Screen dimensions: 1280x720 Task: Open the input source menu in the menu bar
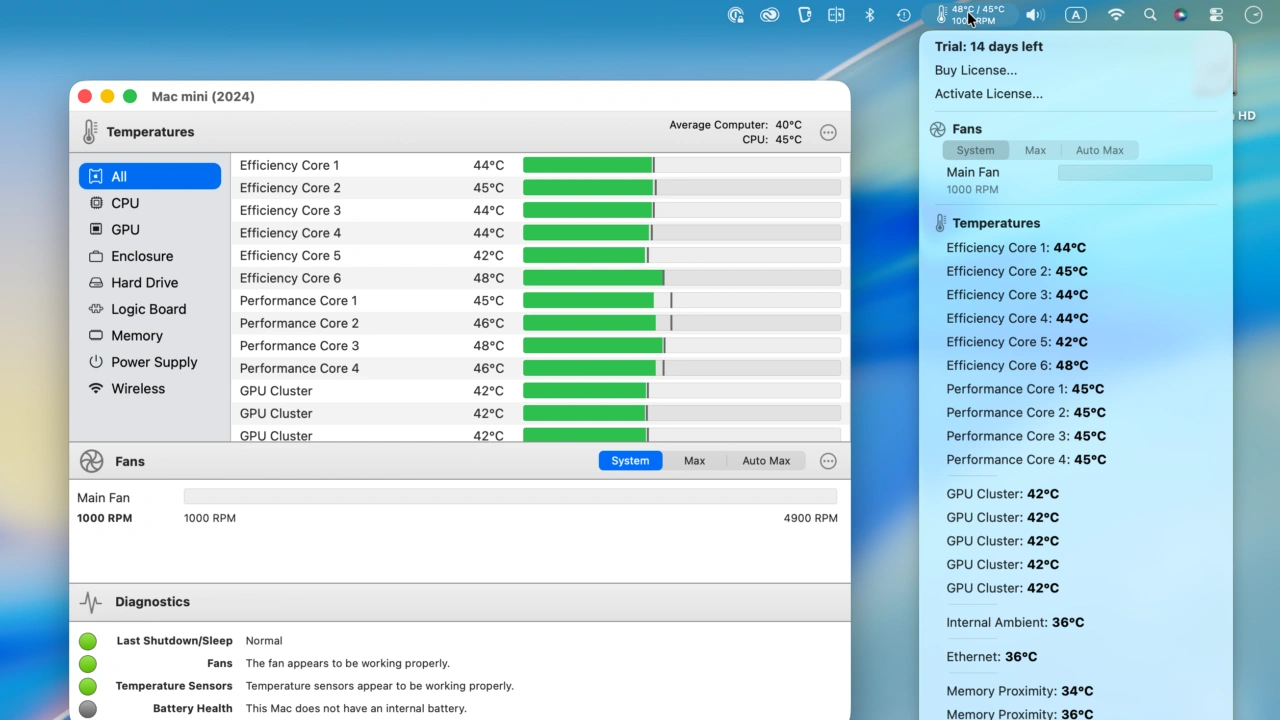coord(1076,15)
